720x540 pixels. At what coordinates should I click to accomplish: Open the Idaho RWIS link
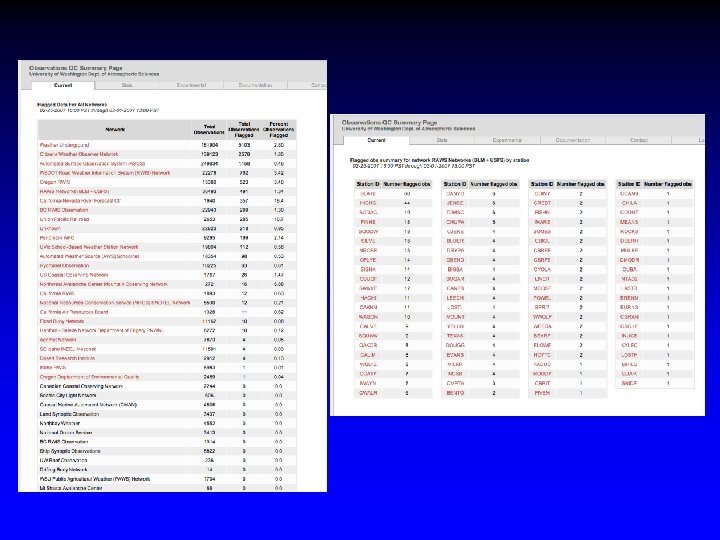(53, 367)
